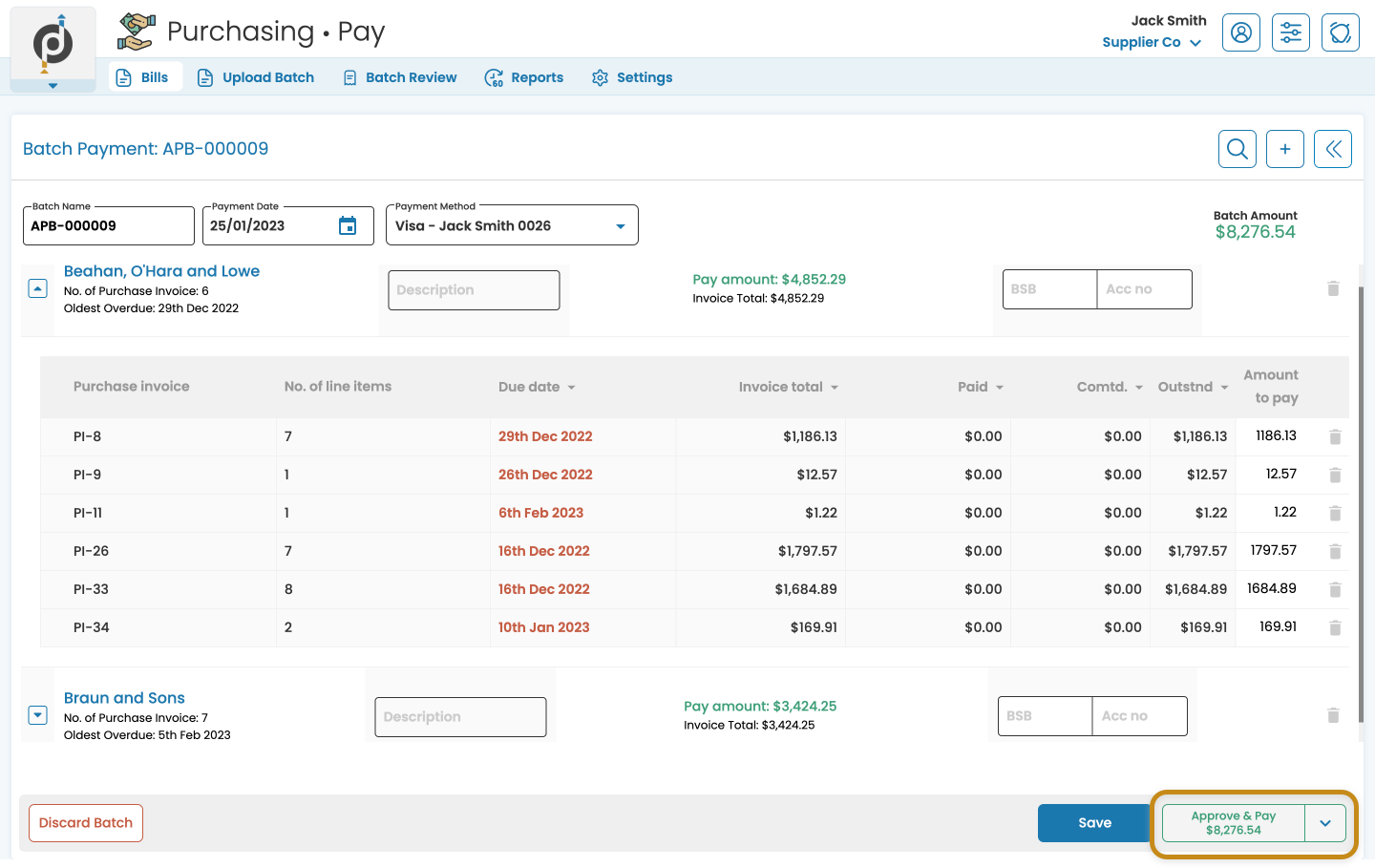Expand the Braun and Sons section
The image size is (1375, 868).
pyautogui.click(x=38, y=715)
